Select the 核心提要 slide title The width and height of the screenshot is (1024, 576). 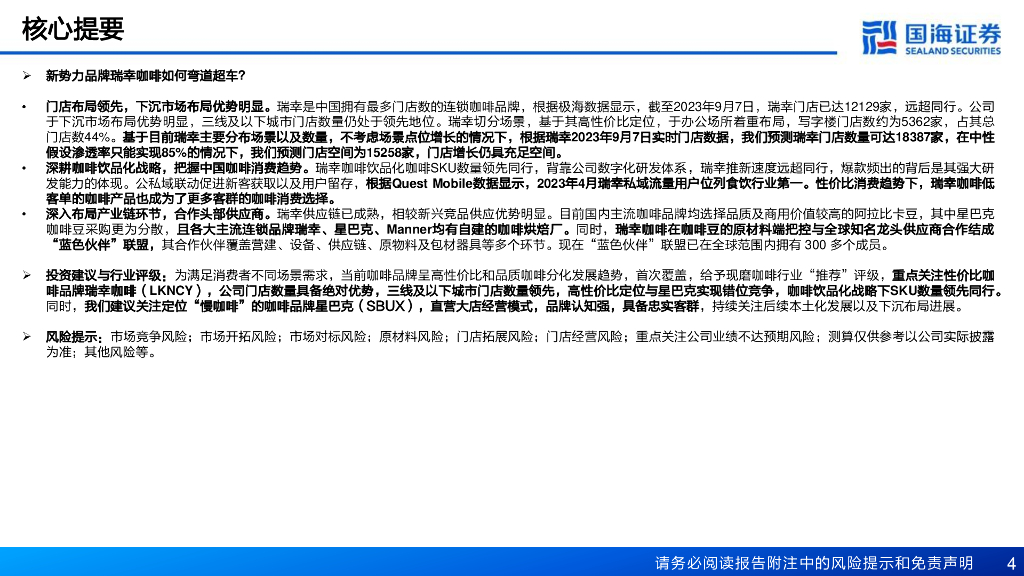[x=72, y=29]
